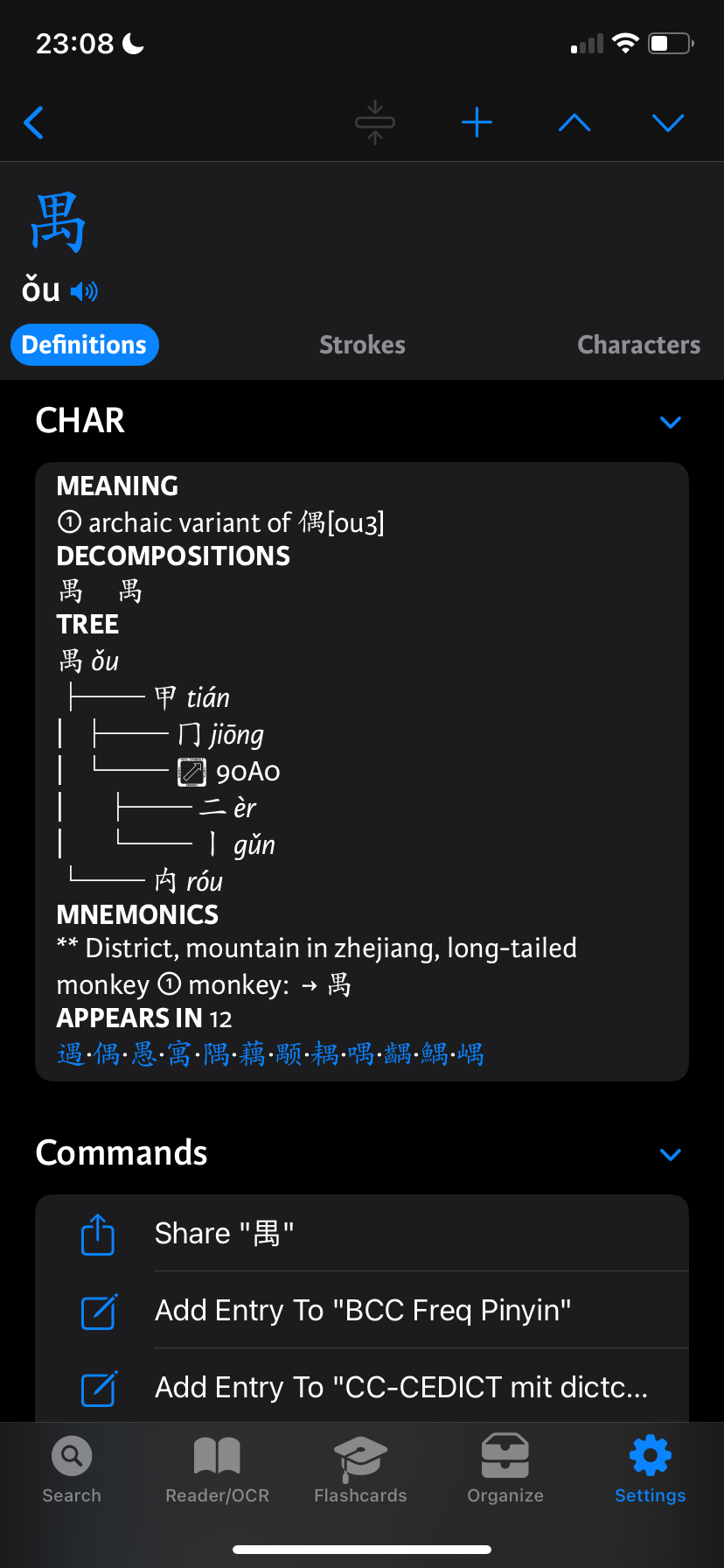Image resolution: width=724 pixels, height=1568 pixels.
Task: Switch to the Strokes tab
Action: coord(362,345)
